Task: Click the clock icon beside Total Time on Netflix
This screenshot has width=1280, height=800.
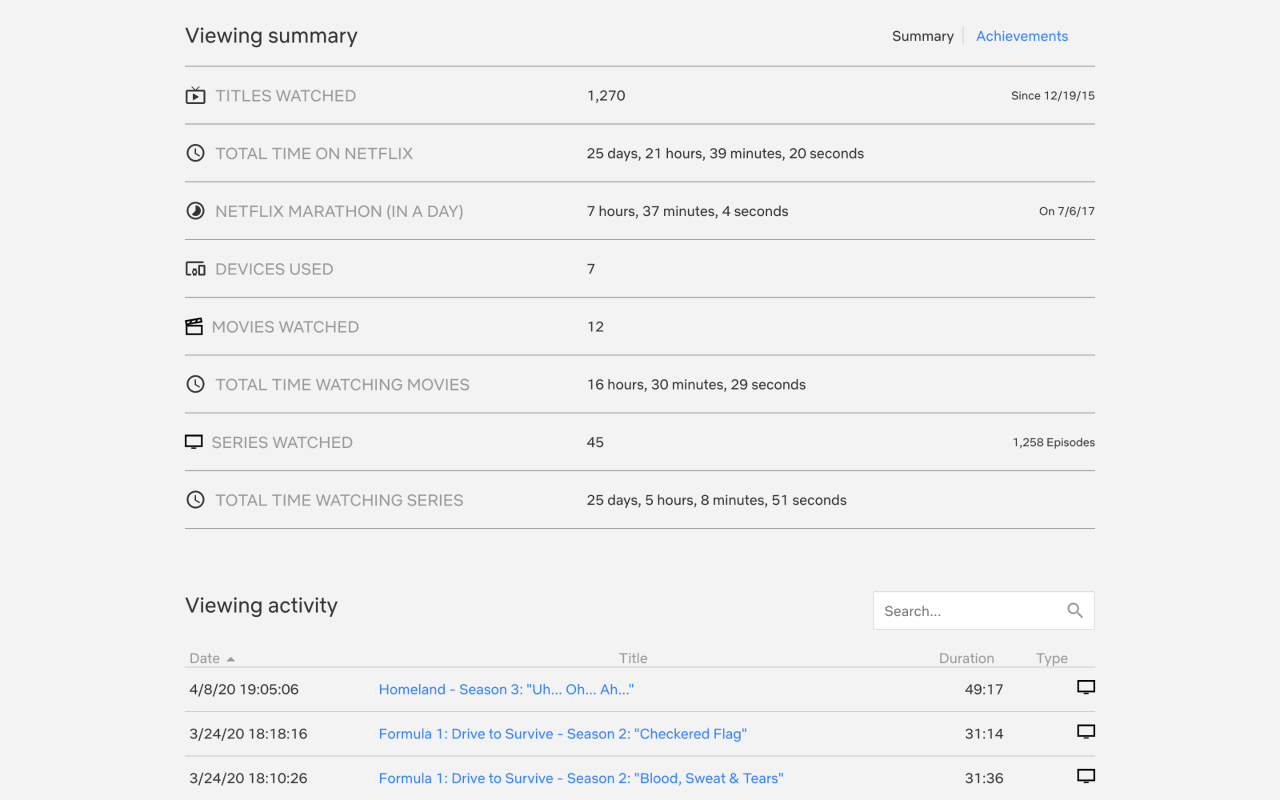Action: pos(195,153)
